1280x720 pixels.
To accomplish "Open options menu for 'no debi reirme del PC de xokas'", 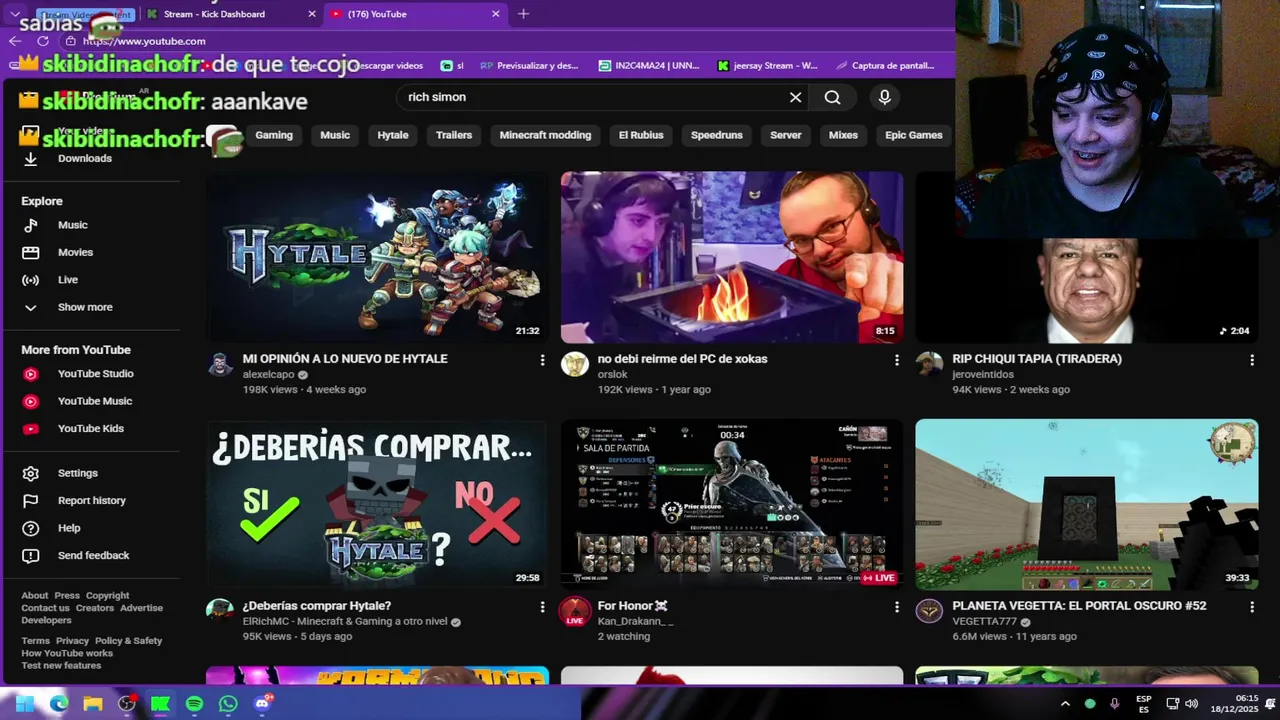I will [x=897, y=360].
